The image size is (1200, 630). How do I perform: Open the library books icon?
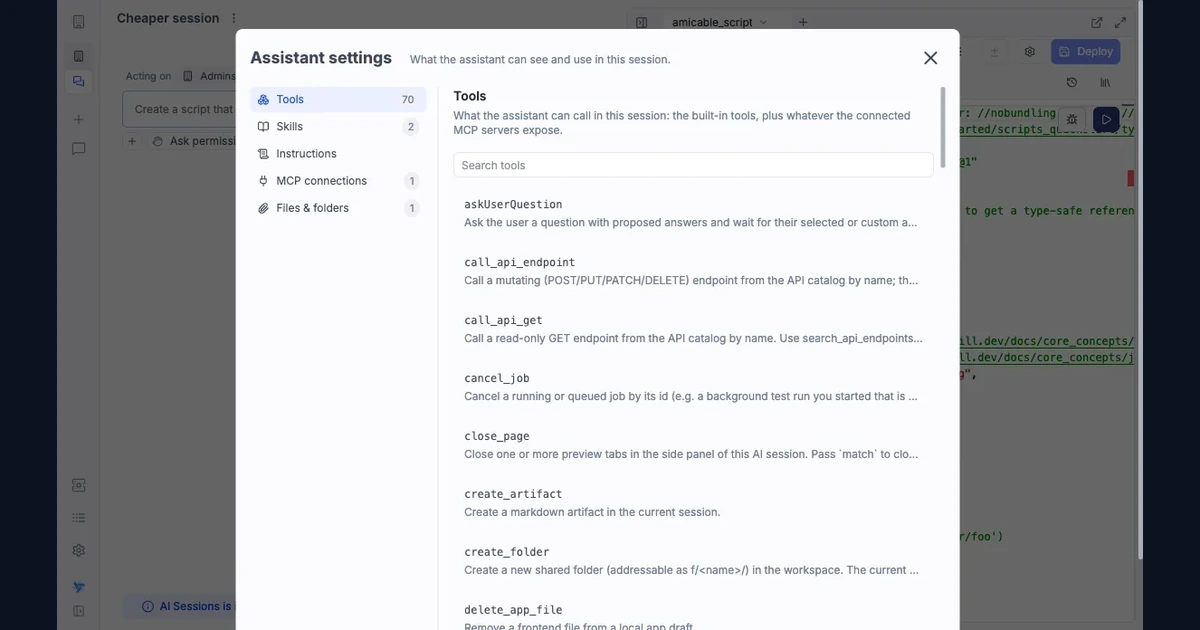[x=1105, y=83]
